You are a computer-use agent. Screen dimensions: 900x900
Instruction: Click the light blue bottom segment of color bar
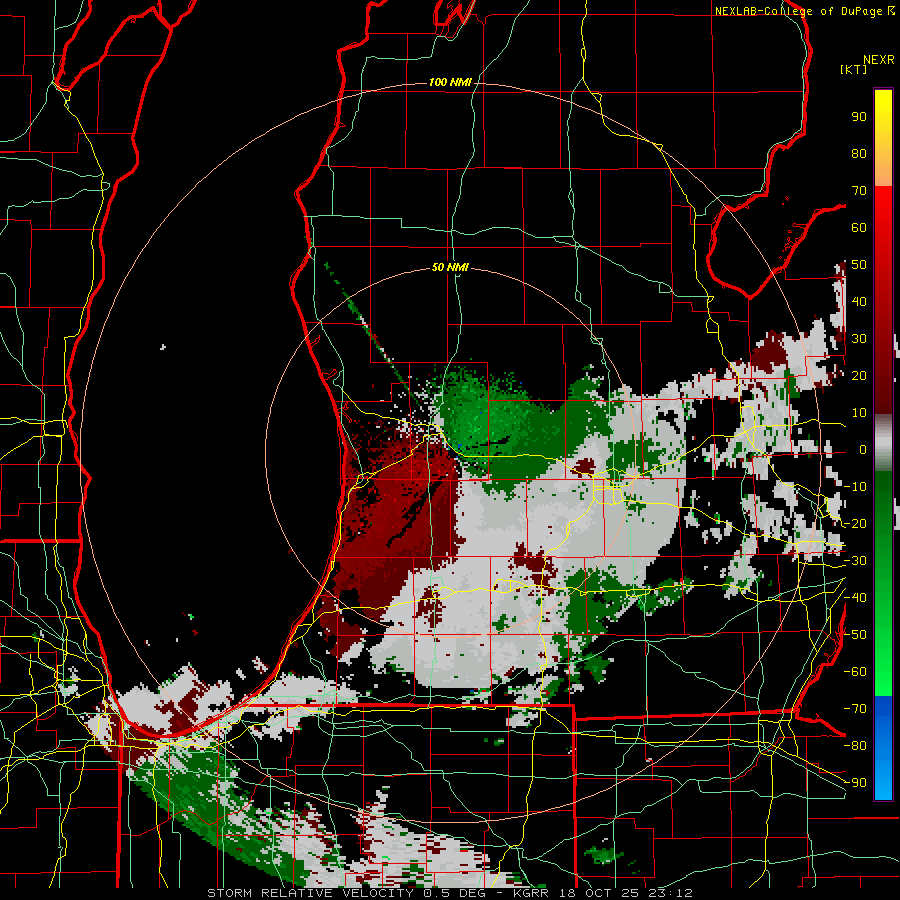click(883, 781)
